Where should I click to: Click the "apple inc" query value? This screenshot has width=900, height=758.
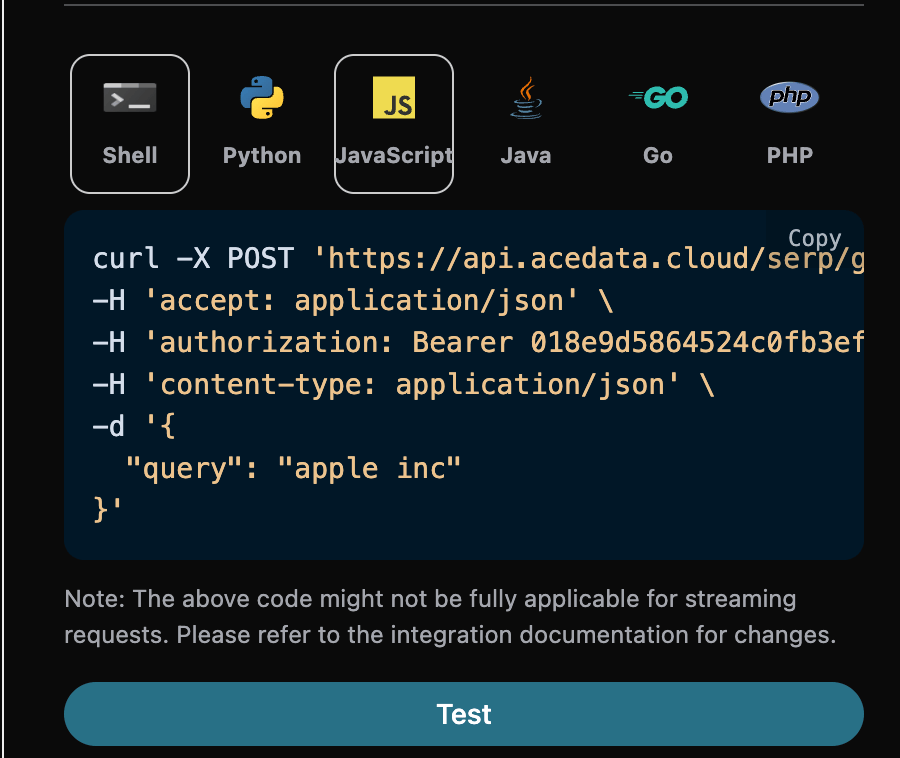(x=377, y=468)
